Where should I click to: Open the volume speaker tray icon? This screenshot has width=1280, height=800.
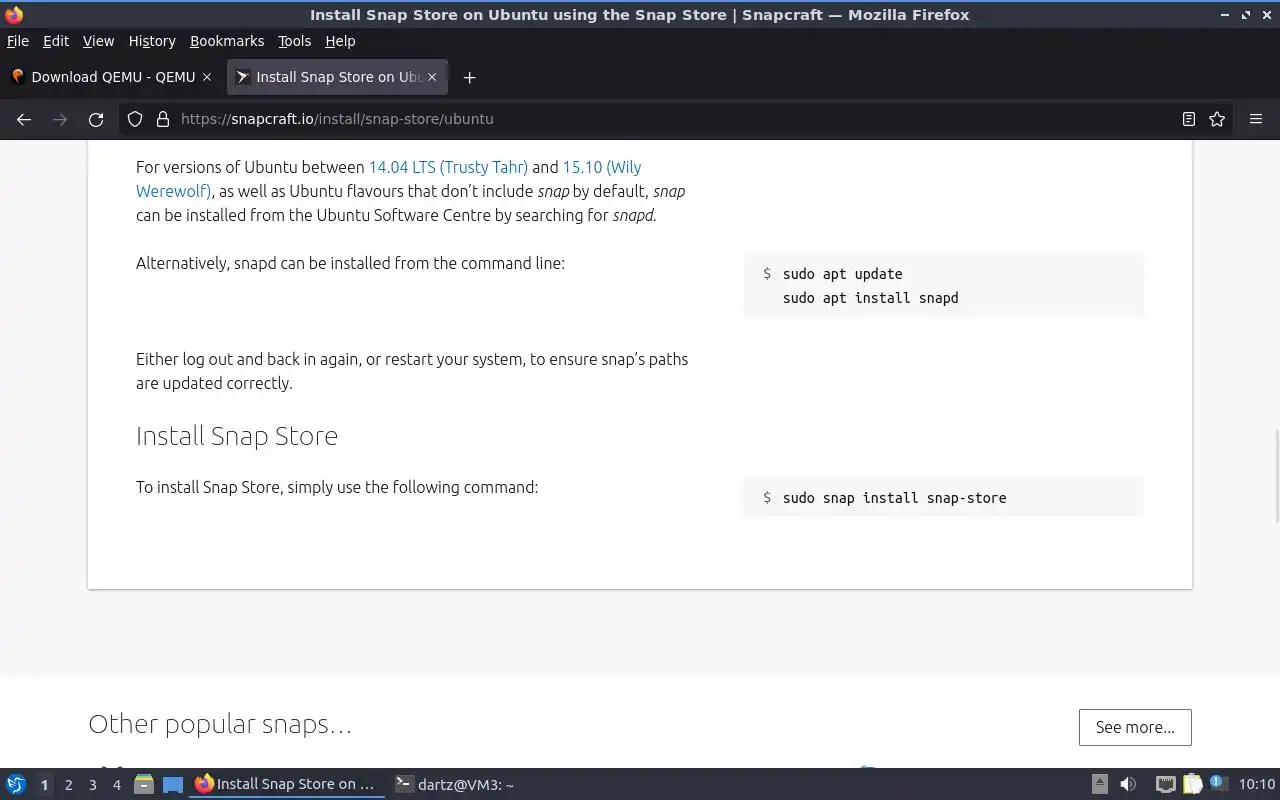pyautogui.click(x=1127, y=785)
